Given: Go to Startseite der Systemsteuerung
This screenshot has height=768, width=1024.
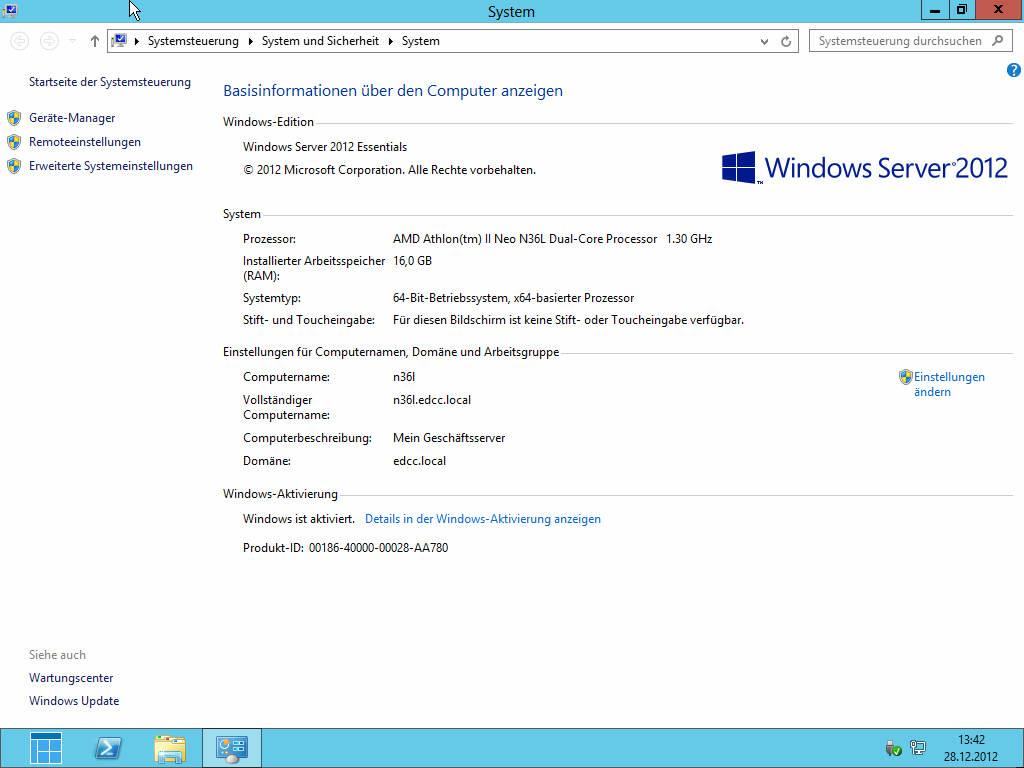Looking at the screenshot, I should tap(110, 82).
